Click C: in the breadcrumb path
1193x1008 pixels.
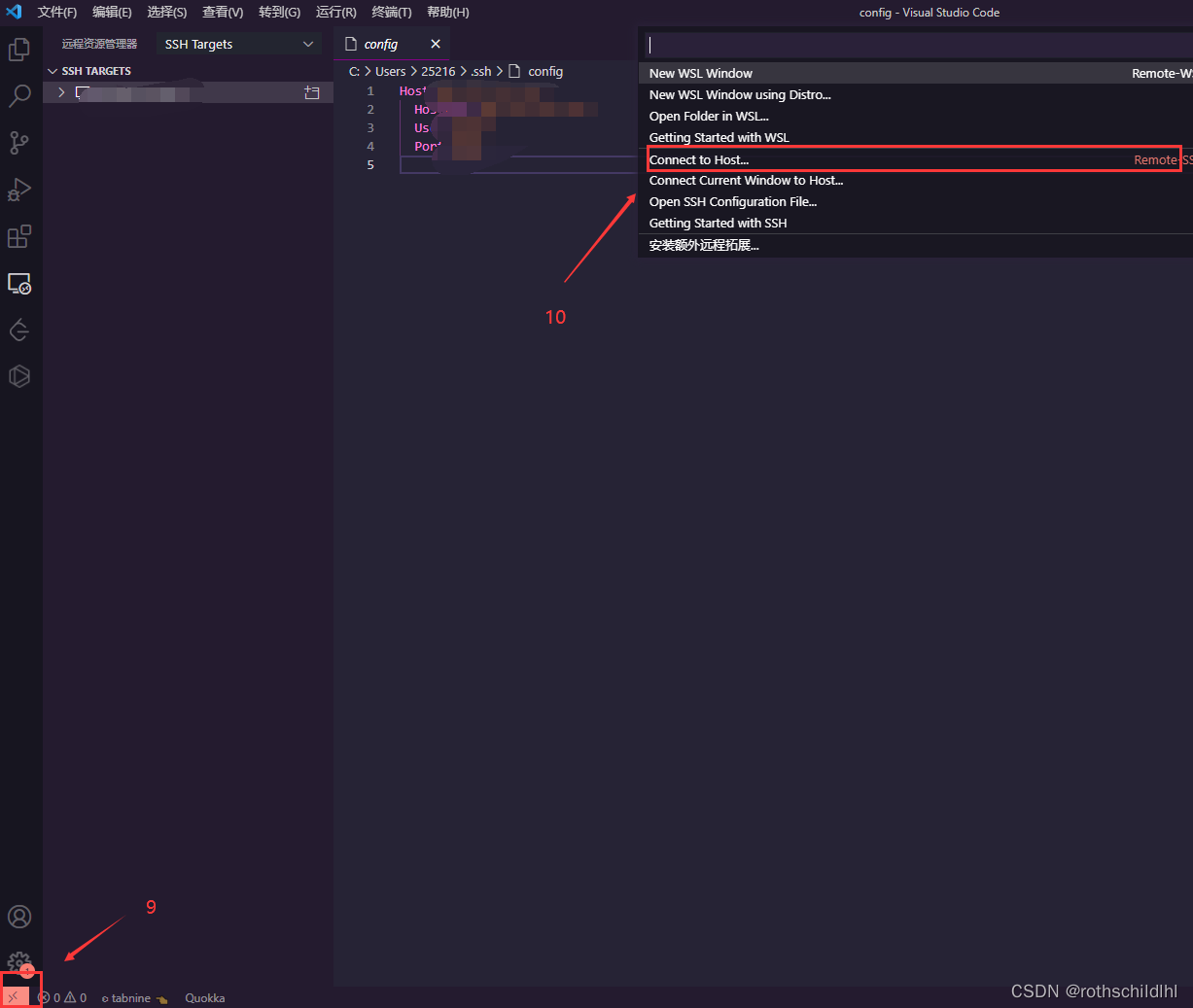355,71
